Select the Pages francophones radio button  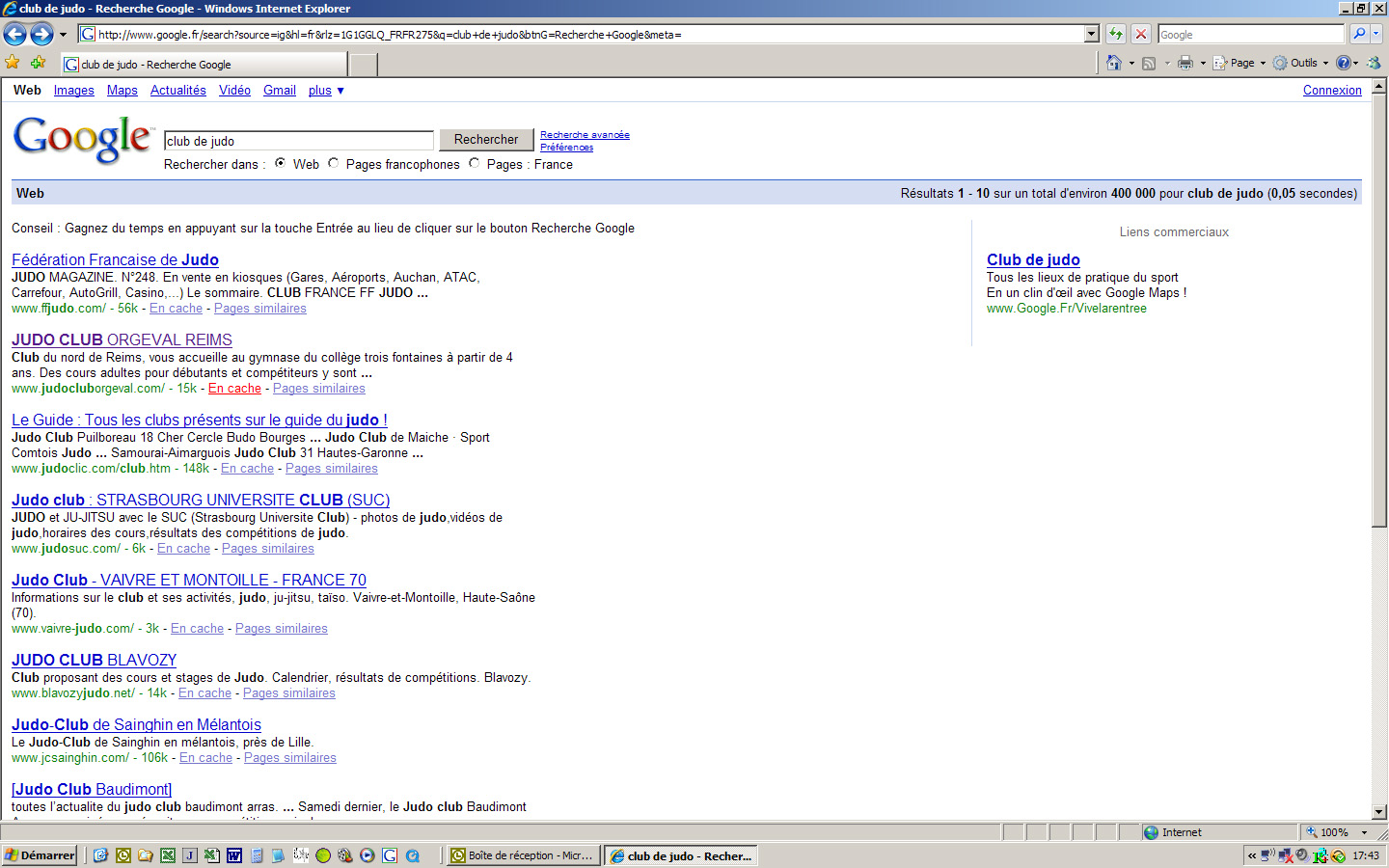334,164
